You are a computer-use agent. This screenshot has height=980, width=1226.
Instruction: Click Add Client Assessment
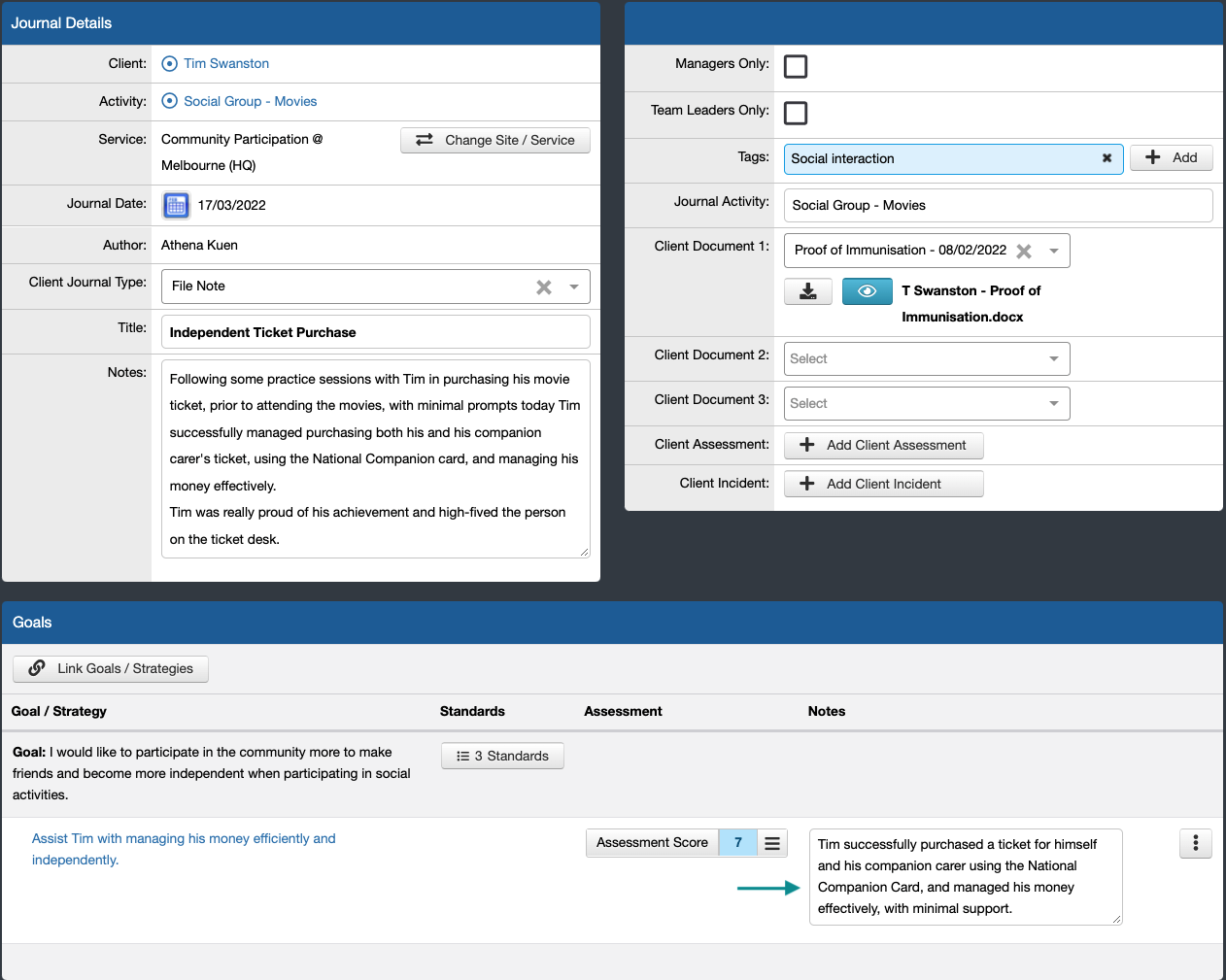(884, 445)
